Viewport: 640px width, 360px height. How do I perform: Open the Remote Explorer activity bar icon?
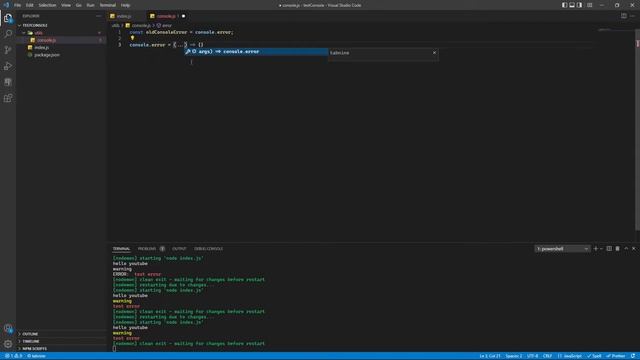tap(8, 82)
